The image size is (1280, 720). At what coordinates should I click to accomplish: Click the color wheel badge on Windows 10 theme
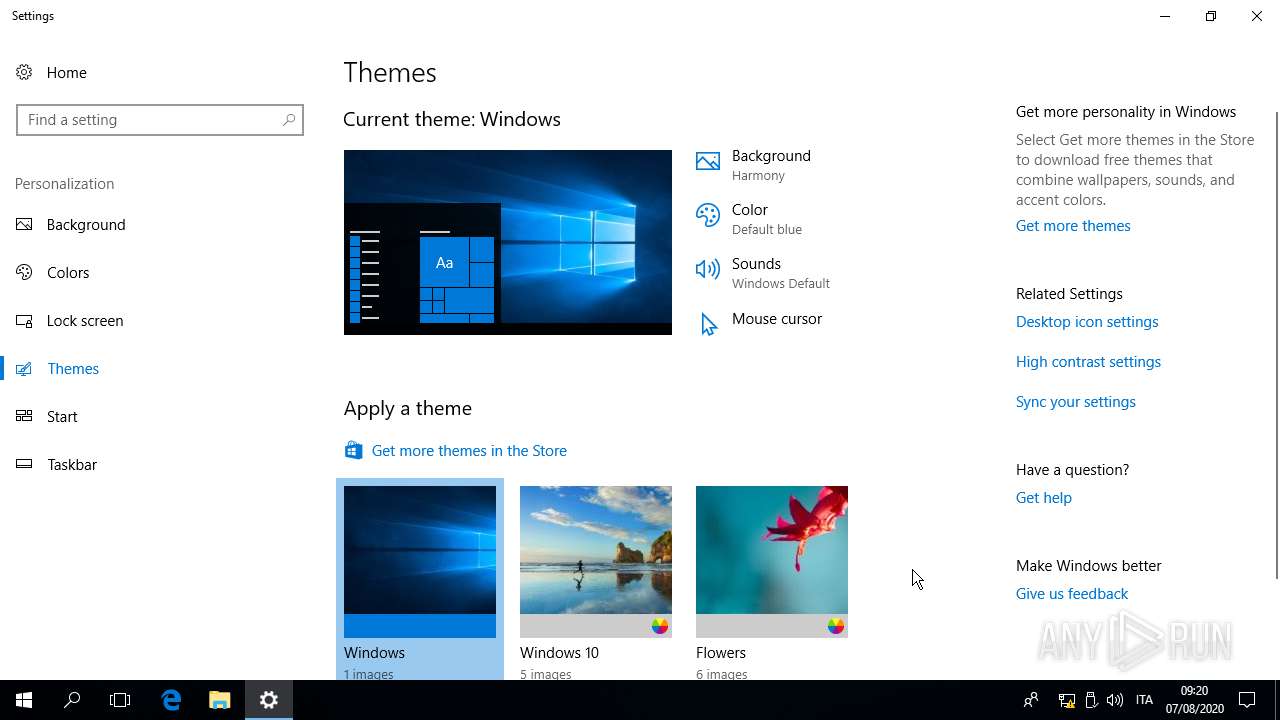click(660, 626)
